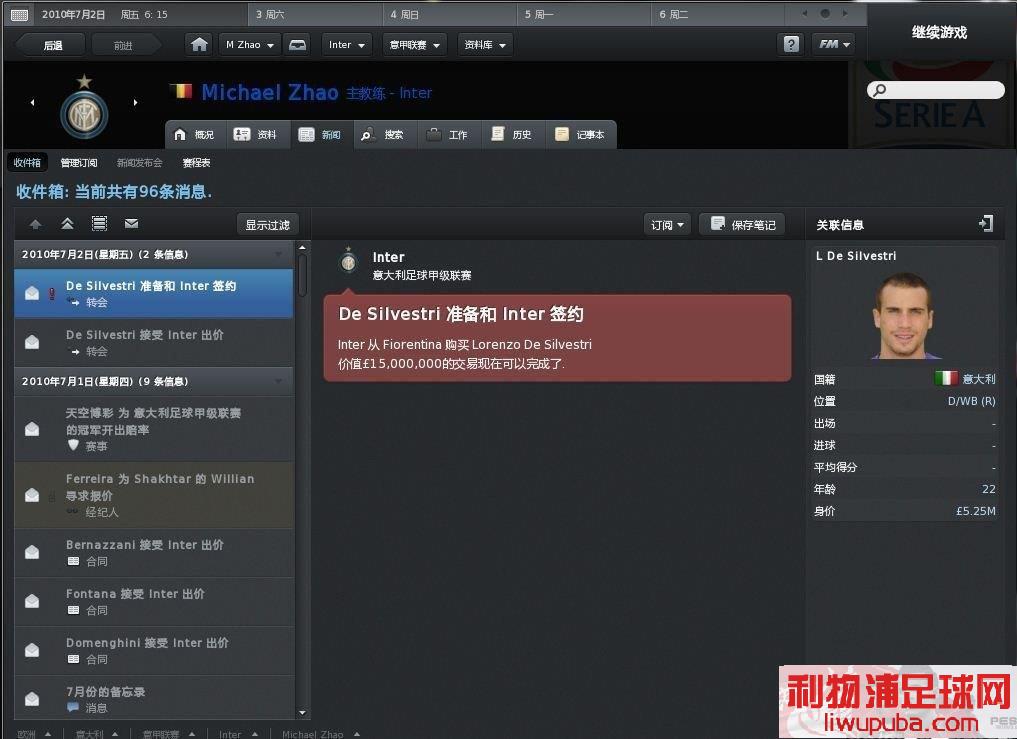
Task: Click the single up arrow in inbox toolbar
Action: coord(36,224)
